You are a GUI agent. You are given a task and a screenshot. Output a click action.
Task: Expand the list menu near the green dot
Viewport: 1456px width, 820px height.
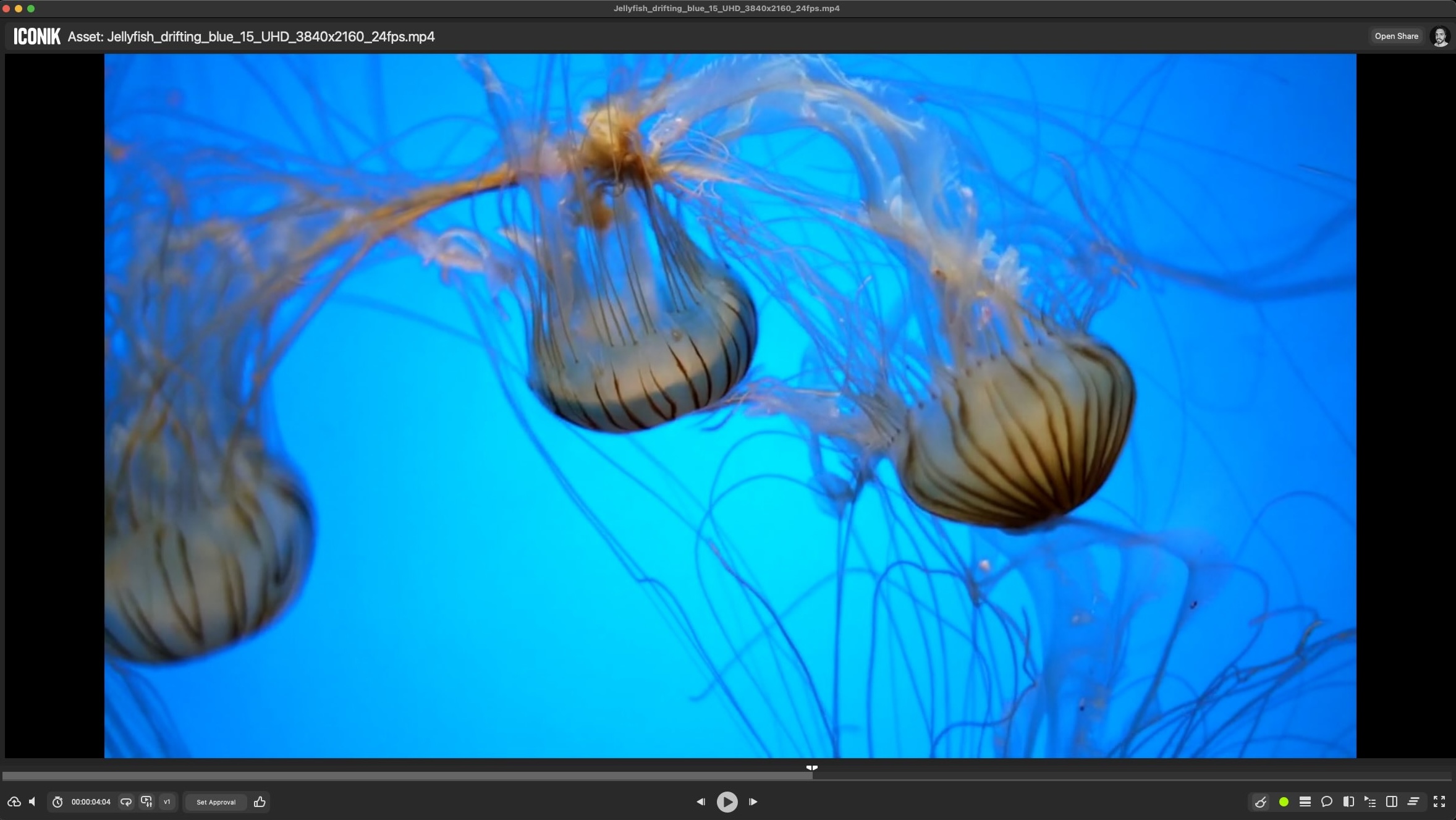1305,801
